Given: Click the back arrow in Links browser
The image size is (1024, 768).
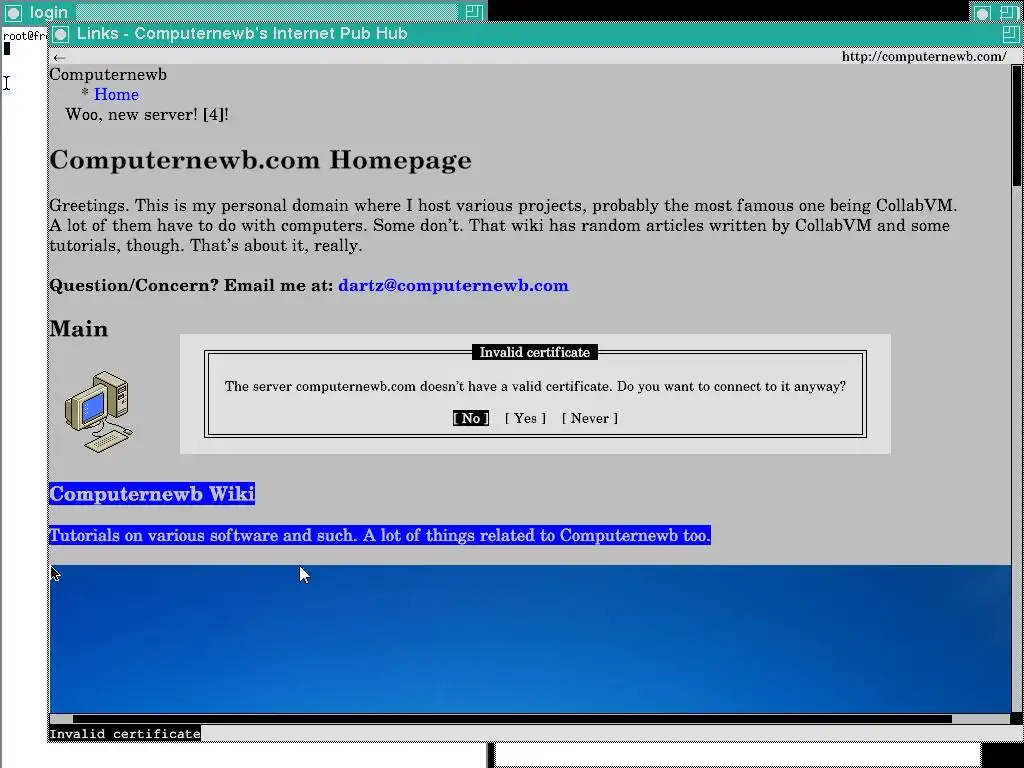Looking at the screenshot, I should pyautogui.click(x=59, y=57).
